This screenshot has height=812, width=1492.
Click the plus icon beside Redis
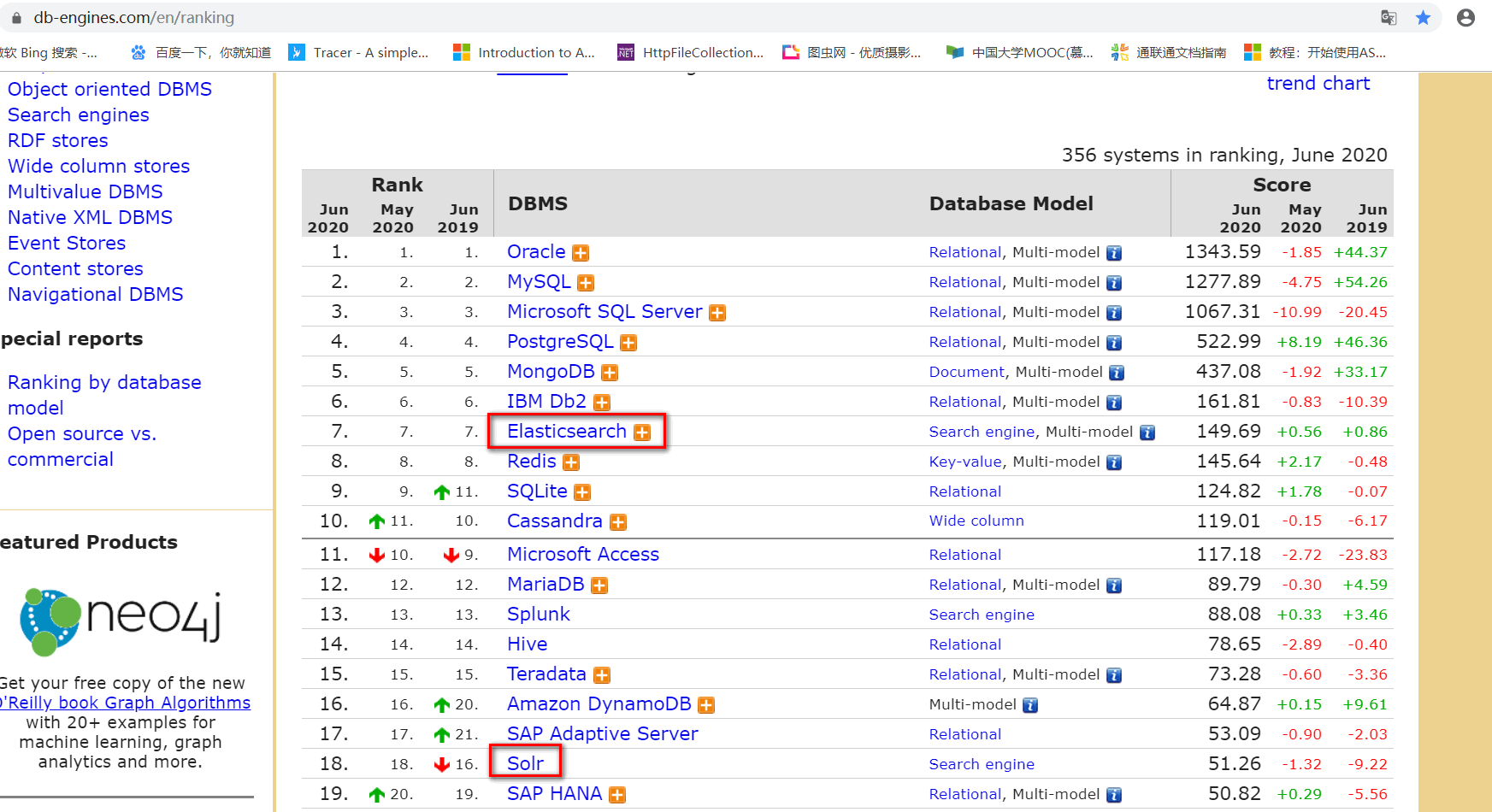571,462
